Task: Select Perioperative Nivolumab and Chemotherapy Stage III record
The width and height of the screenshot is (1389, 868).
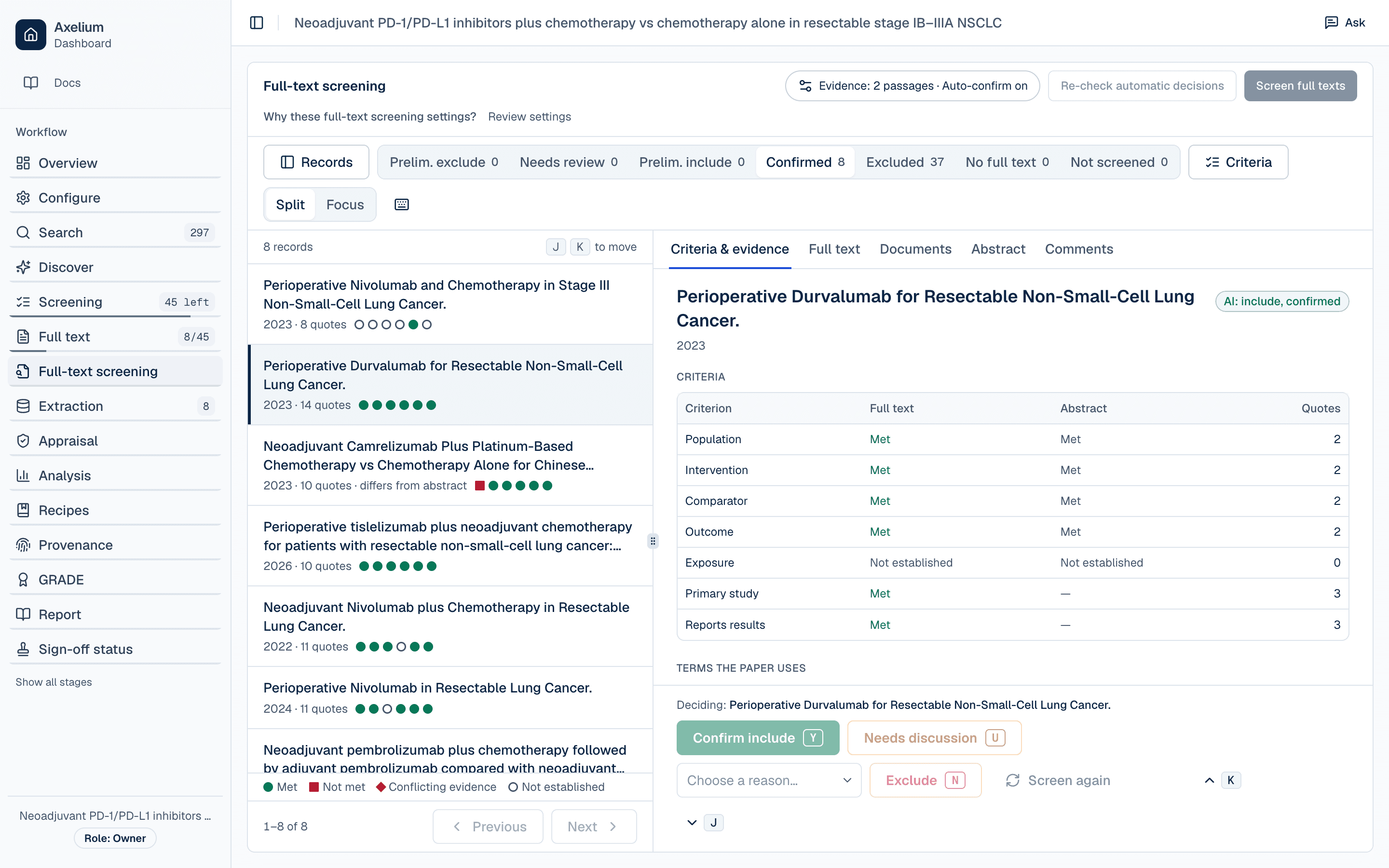Action: (x=450, y=304)
